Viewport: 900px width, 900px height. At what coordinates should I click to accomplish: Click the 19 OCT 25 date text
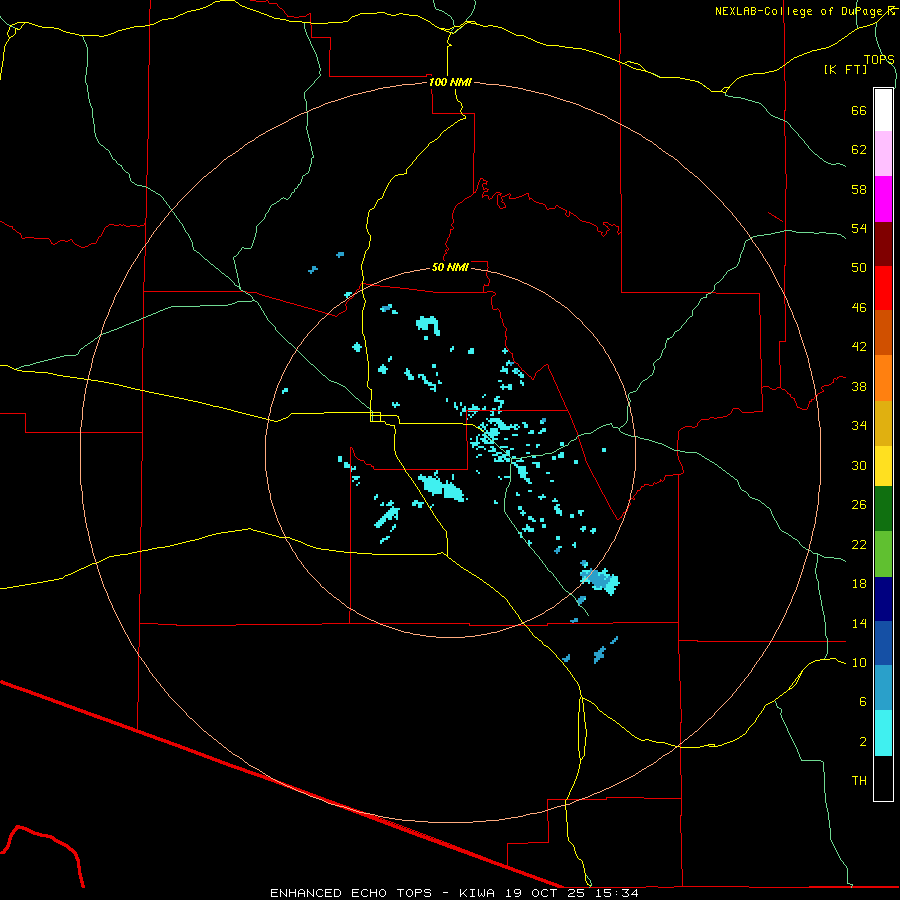click(547, 893)
